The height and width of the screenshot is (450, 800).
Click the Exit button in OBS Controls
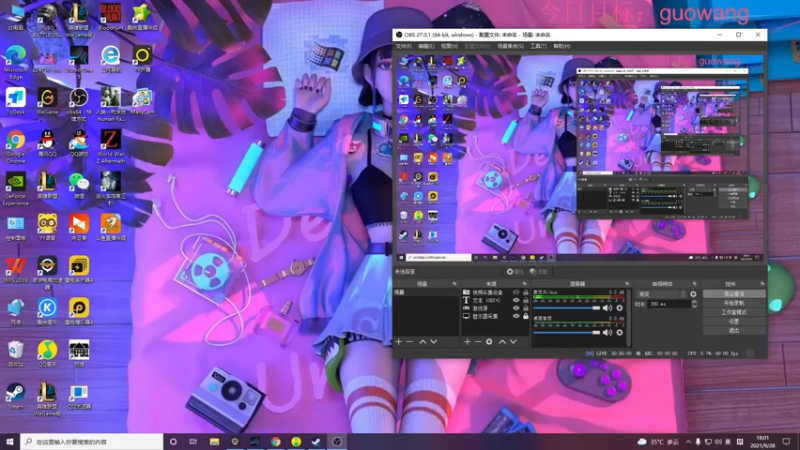tap(734, 331)
